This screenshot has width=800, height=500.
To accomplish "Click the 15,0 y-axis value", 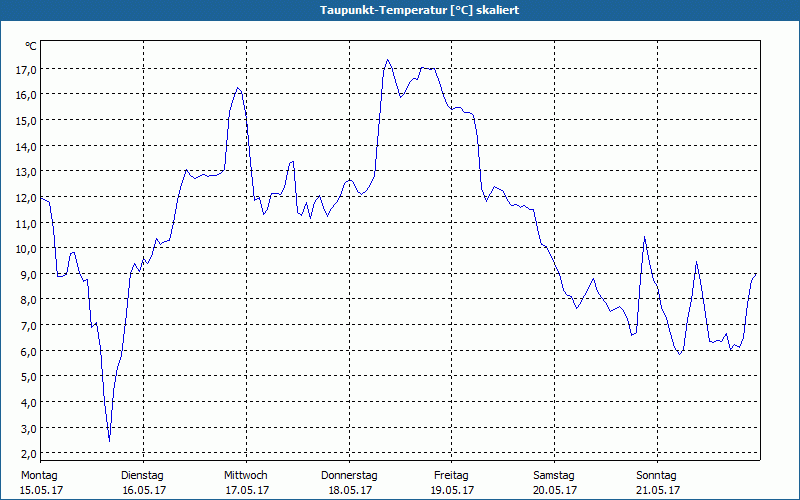I will coord(26,121).
